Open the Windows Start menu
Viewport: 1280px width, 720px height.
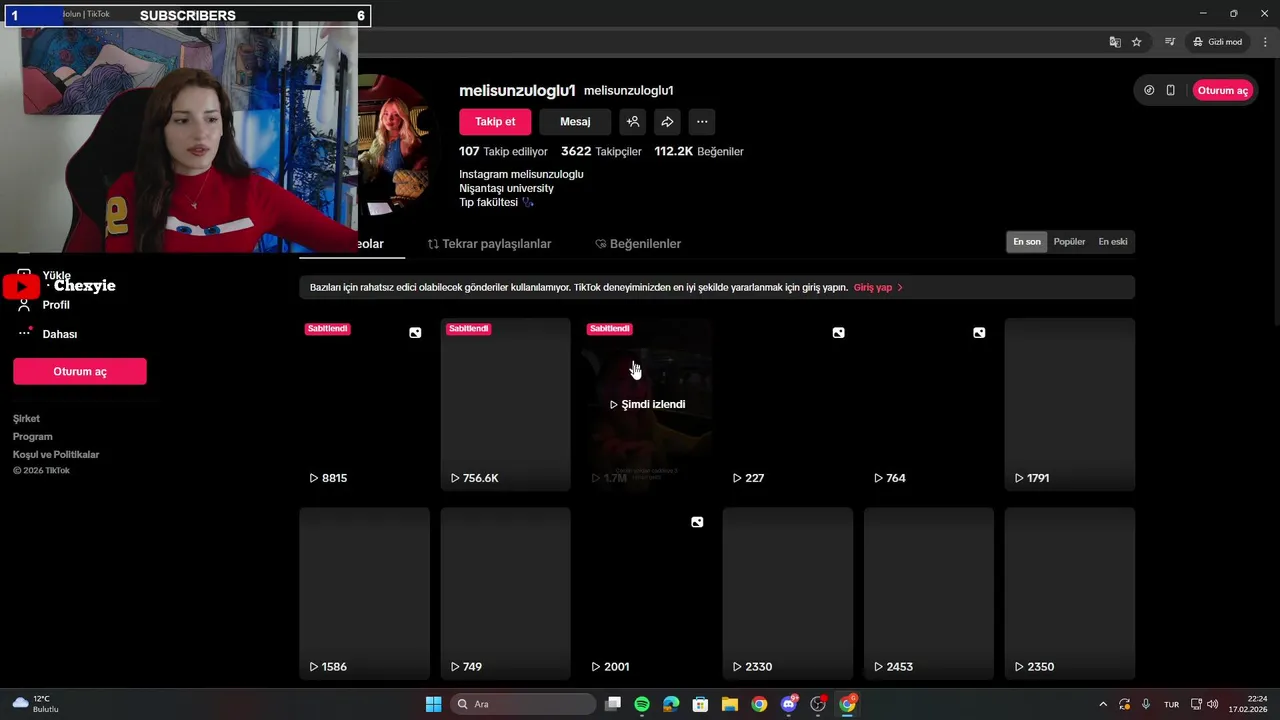(433, 704)
